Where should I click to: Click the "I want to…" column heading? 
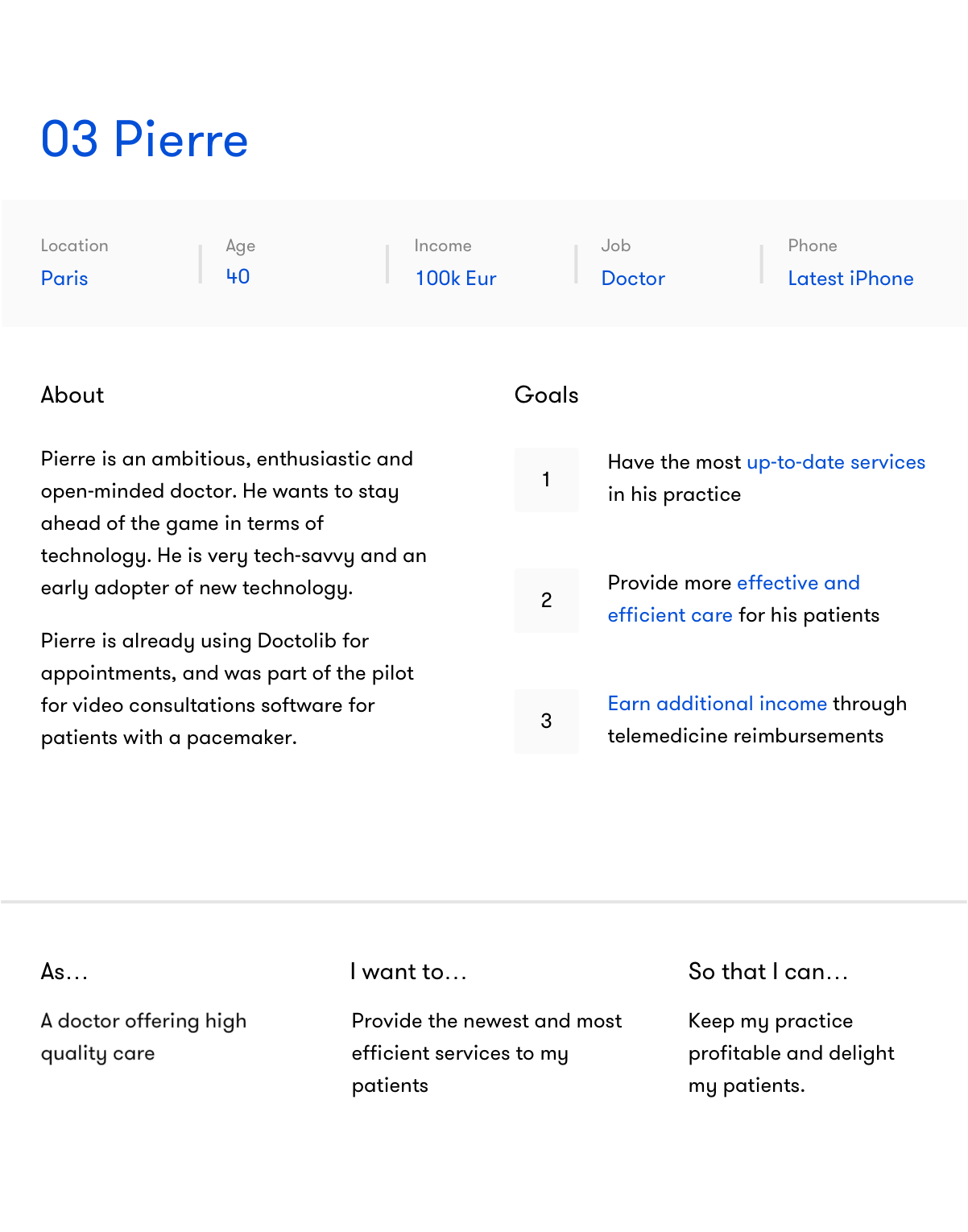(408, 972)
